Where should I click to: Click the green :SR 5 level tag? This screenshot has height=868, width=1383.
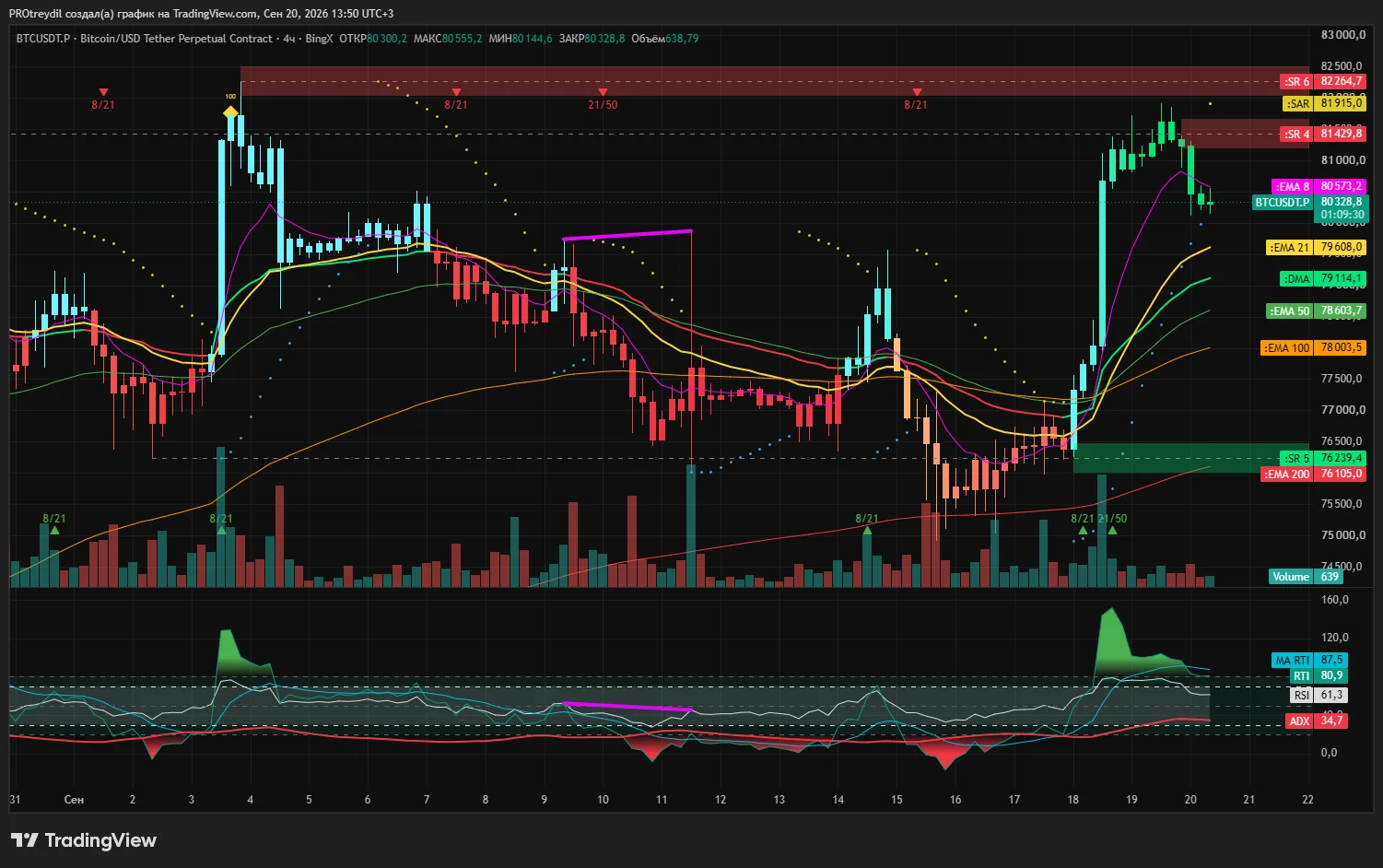(1296, 459)
